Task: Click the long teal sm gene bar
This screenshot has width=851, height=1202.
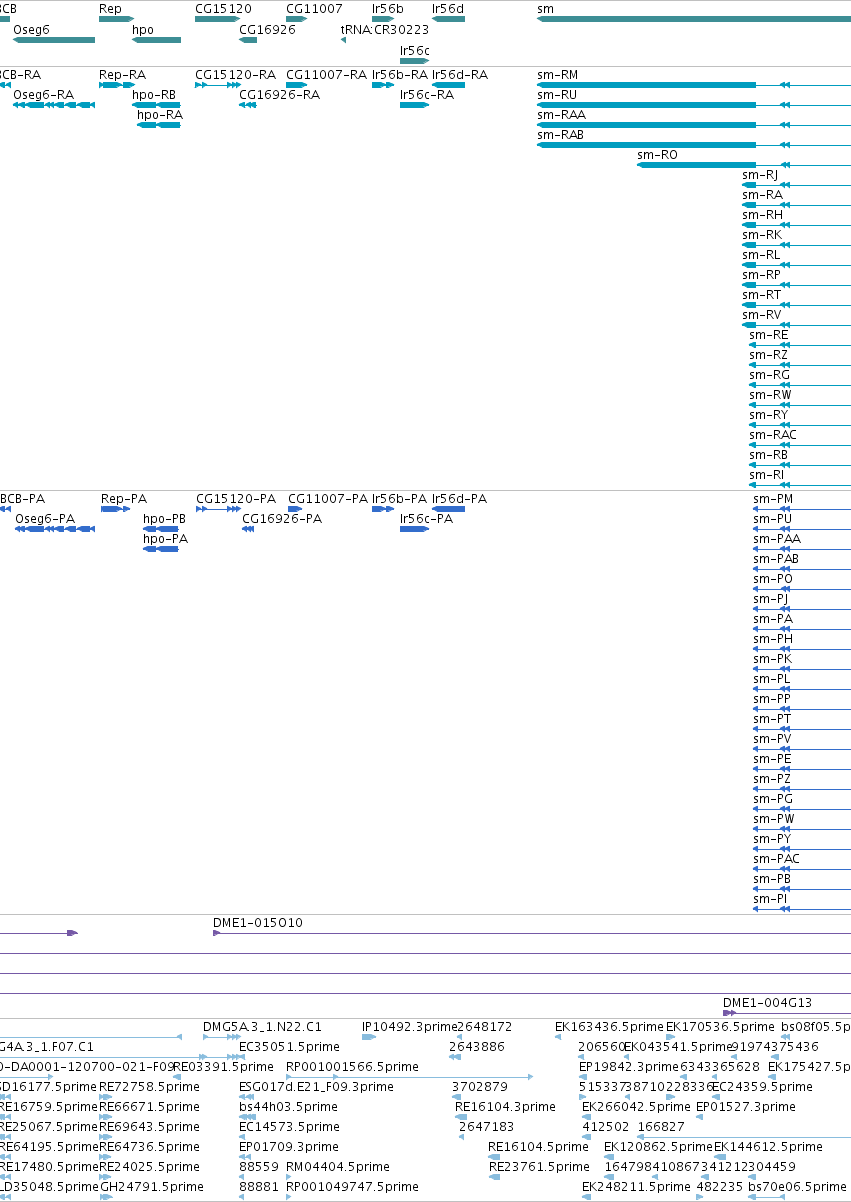Action: pos(694,19)
